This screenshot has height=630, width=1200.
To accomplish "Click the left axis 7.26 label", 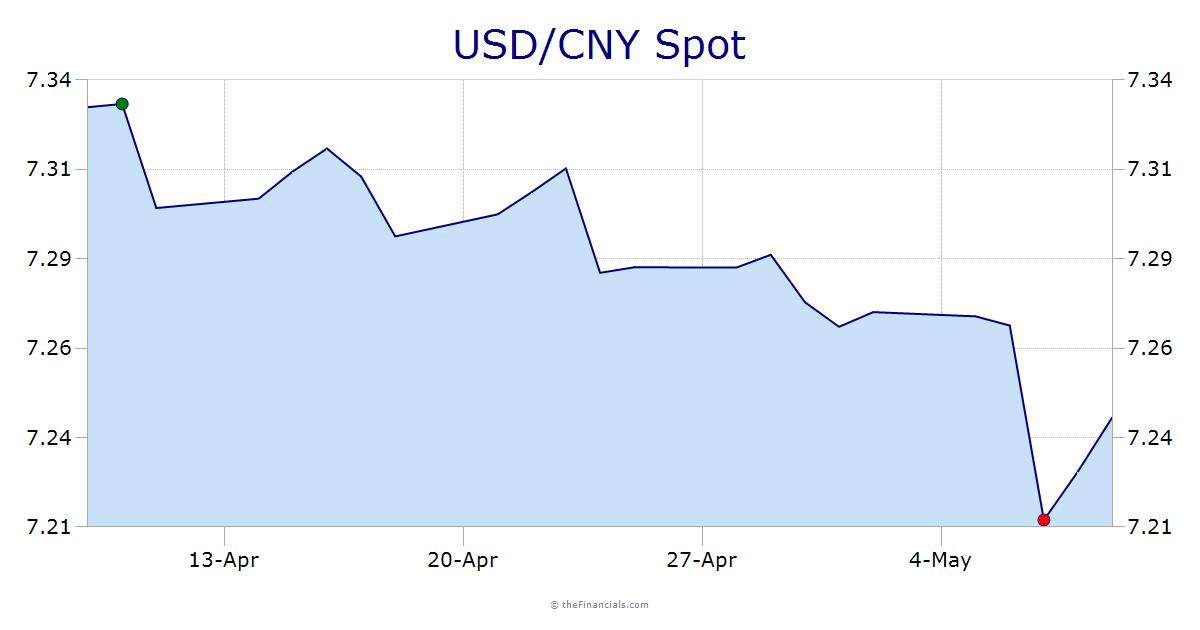I will [x=48, y=348].
